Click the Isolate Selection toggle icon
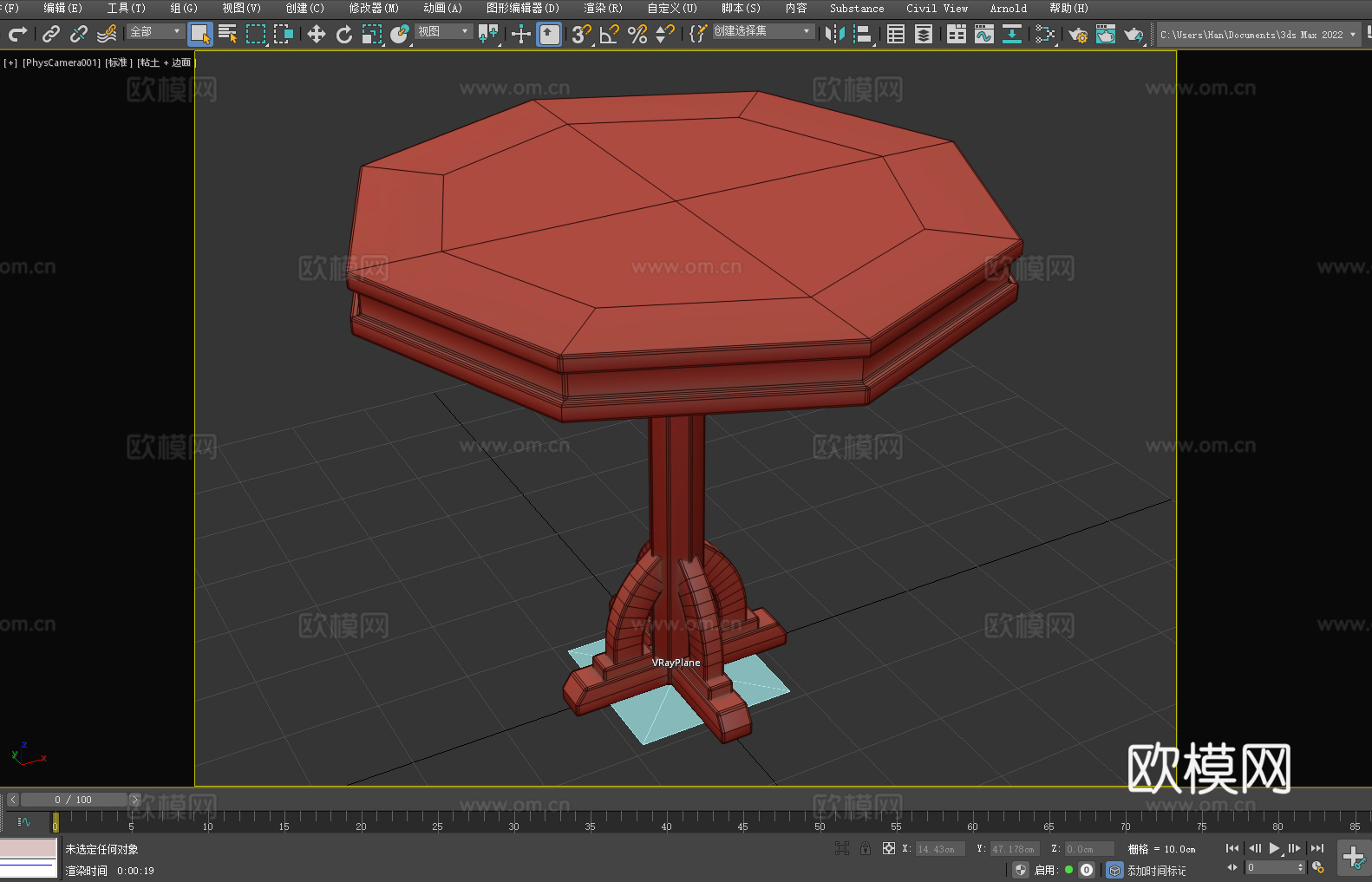This screenshot has height=882, width=1372. (841, 848)
